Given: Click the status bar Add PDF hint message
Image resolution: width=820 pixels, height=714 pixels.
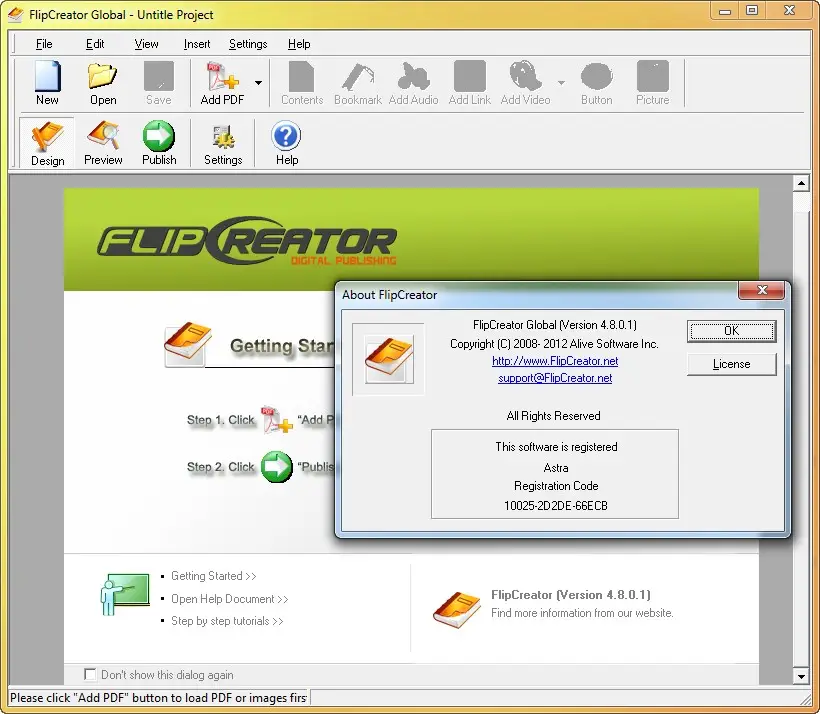Looking at the screenshot, I should click(x=159, y=698).
